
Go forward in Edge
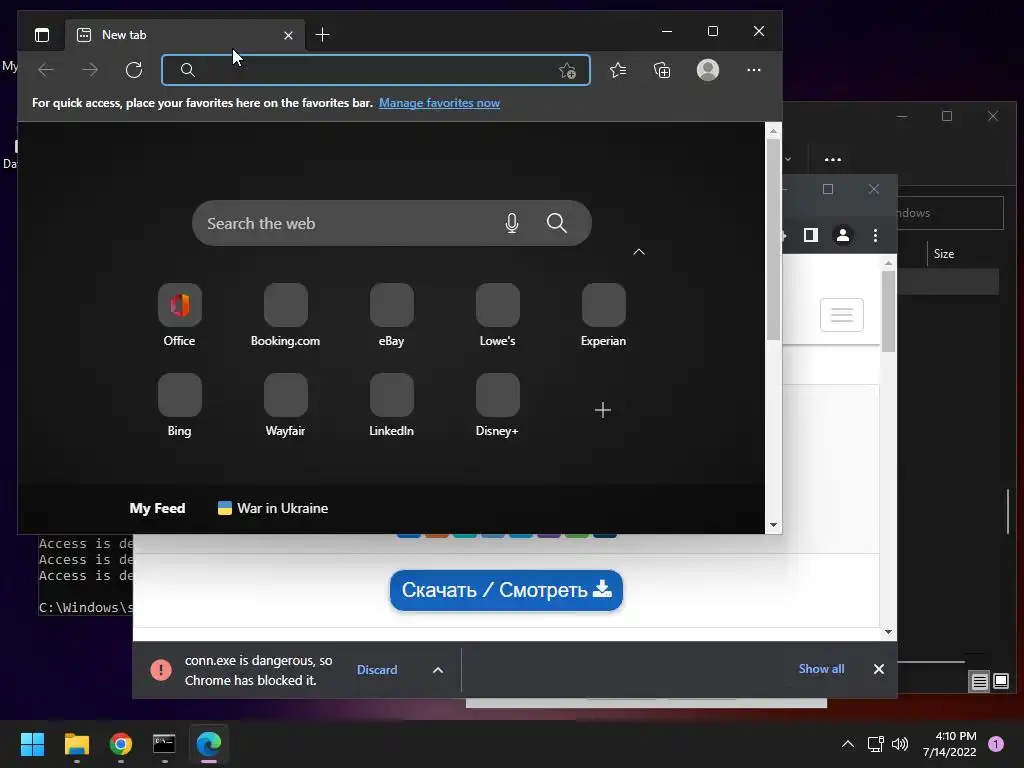(89, 70)
